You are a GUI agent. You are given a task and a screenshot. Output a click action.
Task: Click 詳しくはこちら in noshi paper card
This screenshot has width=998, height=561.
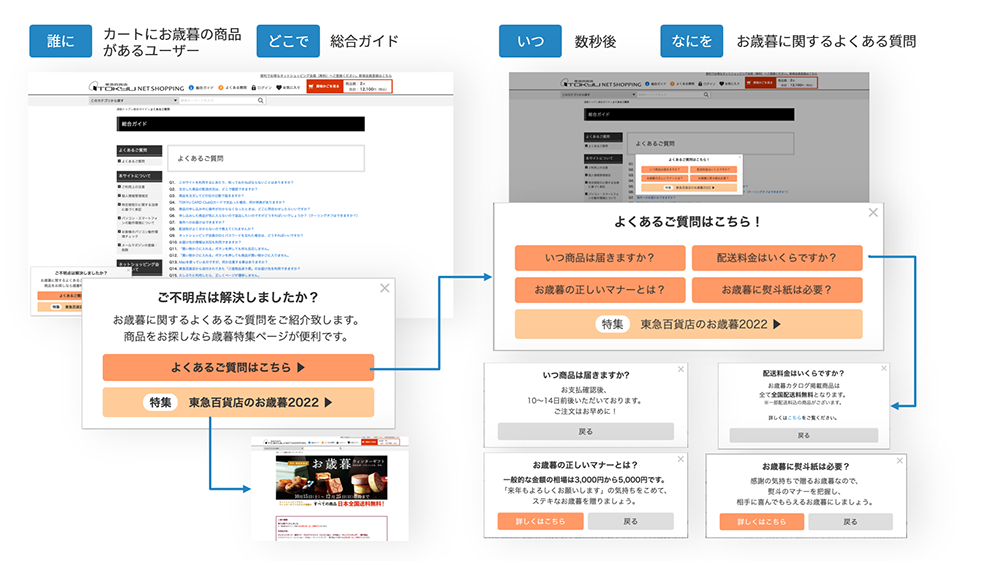click(x=761, y=522)
